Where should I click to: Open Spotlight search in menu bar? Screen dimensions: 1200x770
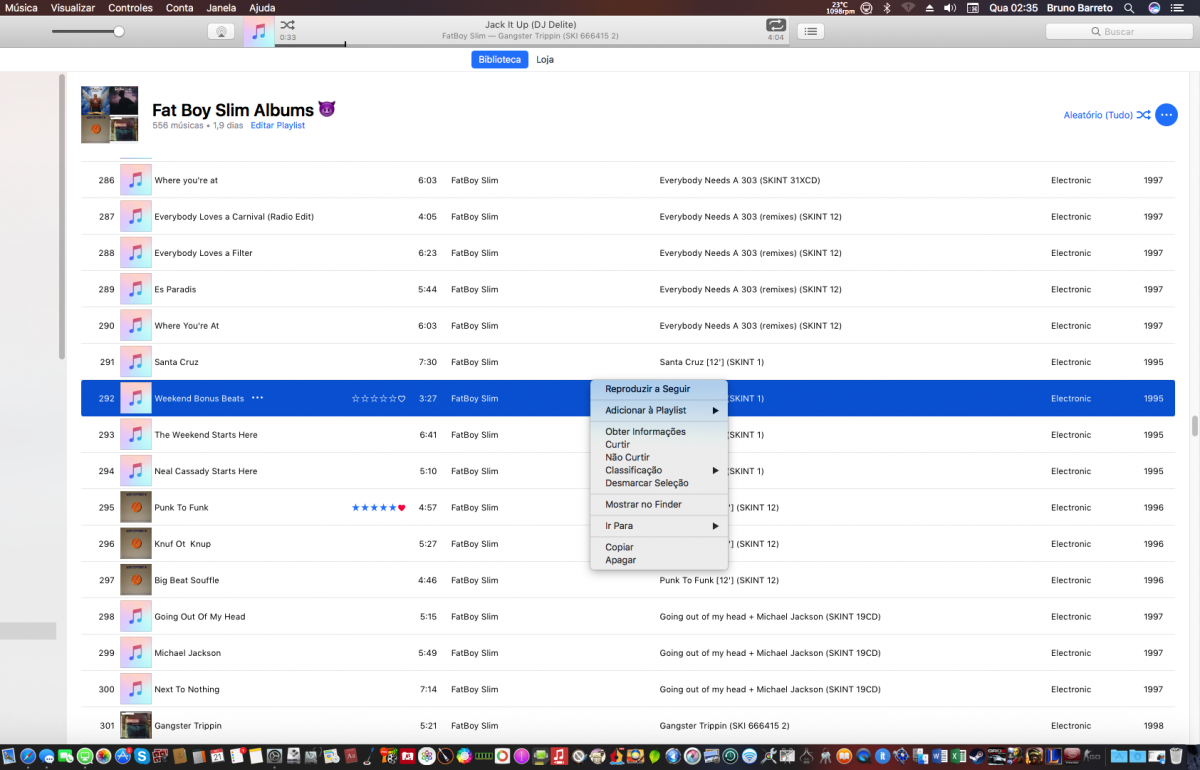(1129, 8)
